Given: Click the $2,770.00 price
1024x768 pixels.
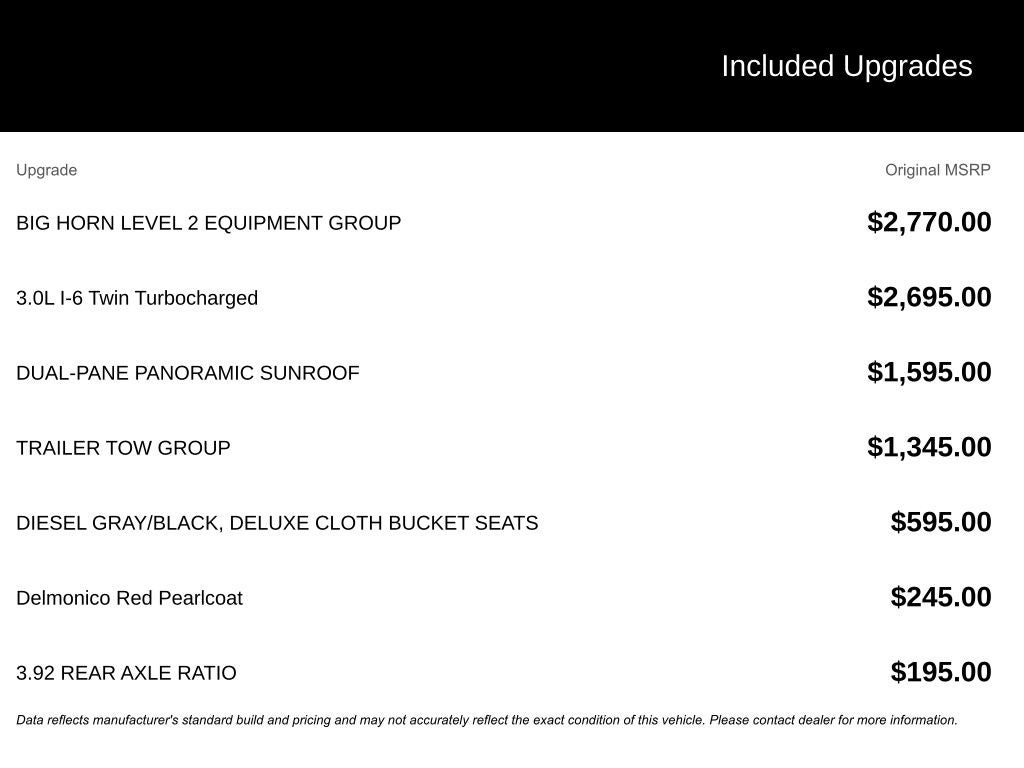Looking at the screenshot, I should tap(929, 222).
